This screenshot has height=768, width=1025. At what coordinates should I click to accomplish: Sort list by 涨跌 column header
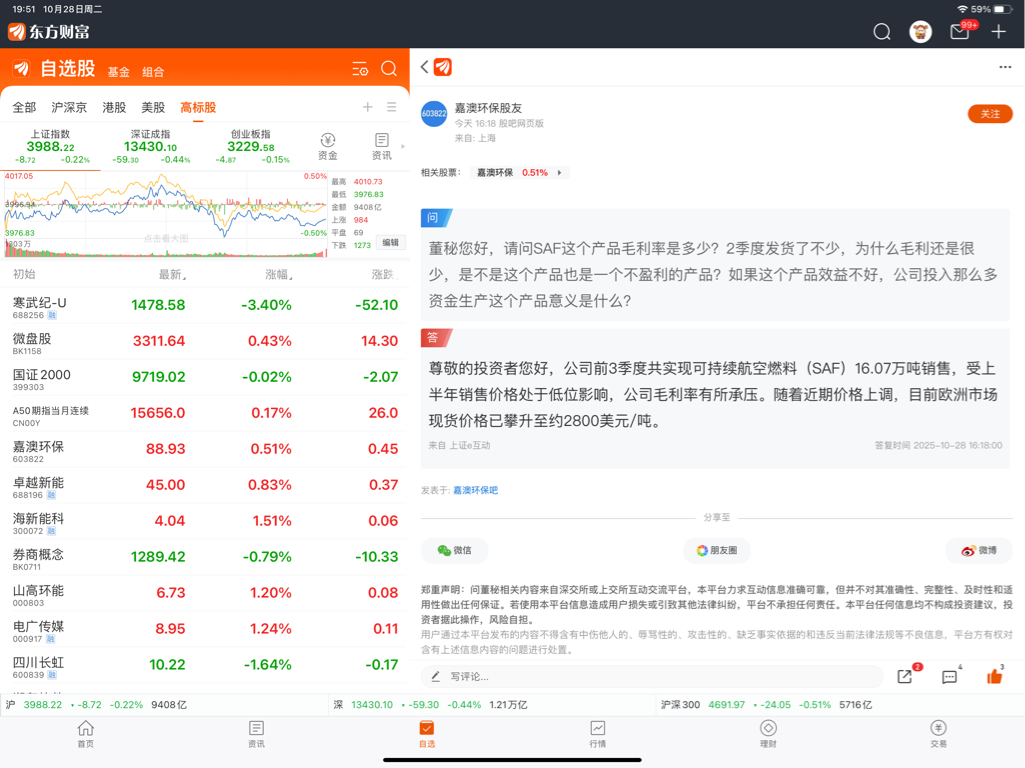coord(384,275)
